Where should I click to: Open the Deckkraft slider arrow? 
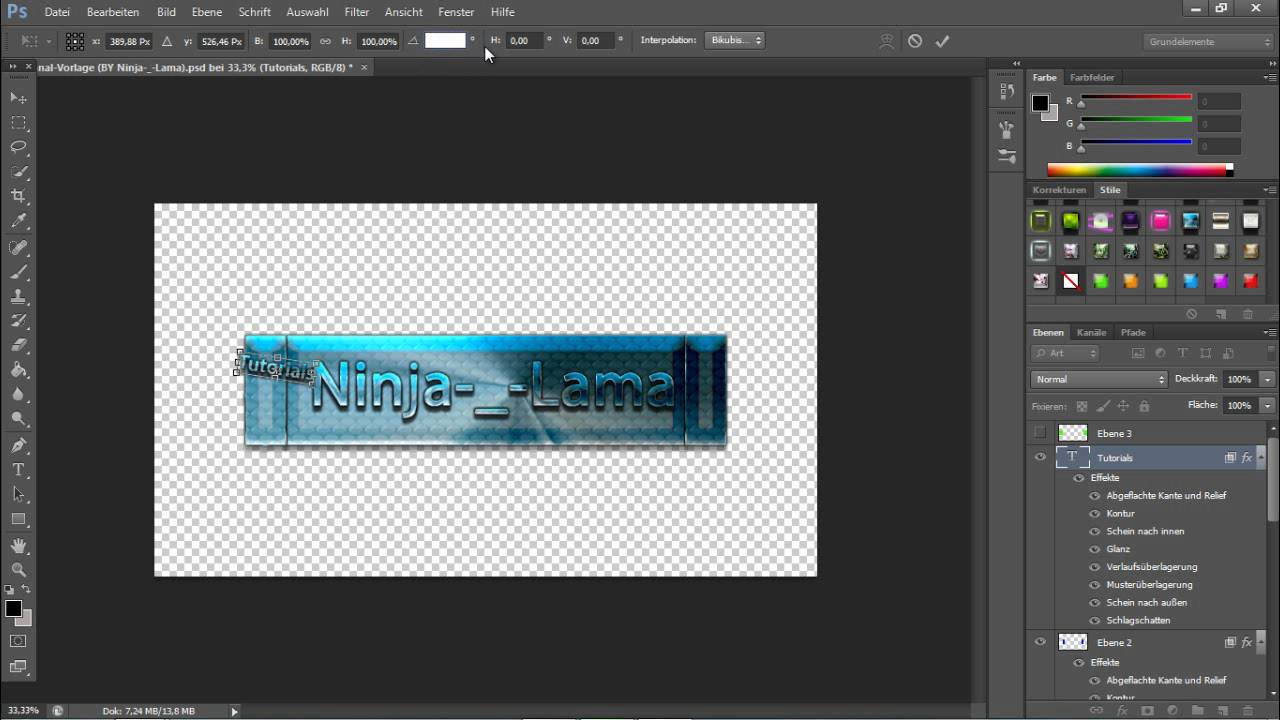(1267, 379)
